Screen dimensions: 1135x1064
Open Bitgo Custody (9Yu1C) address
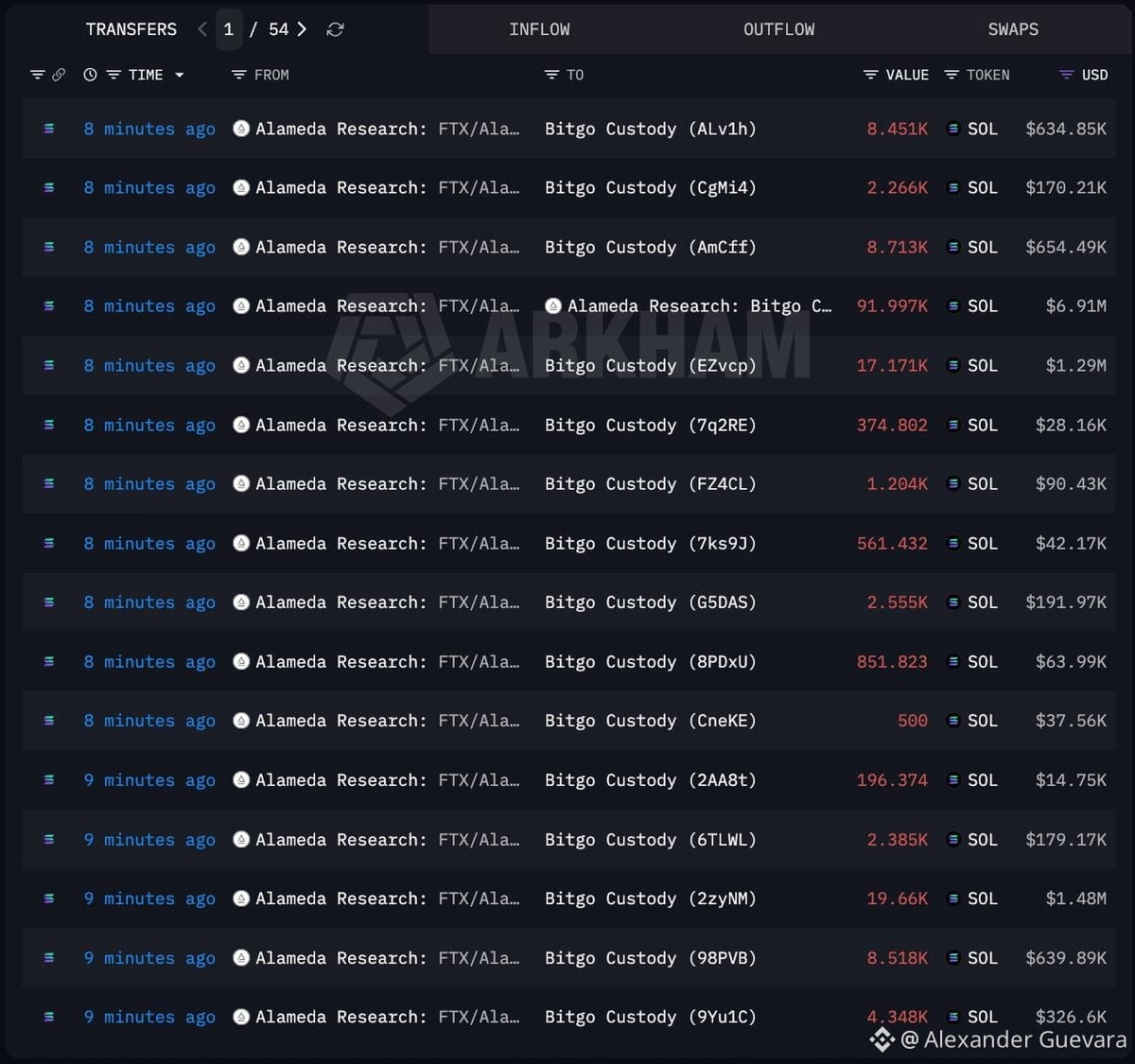coord(651,1017)
